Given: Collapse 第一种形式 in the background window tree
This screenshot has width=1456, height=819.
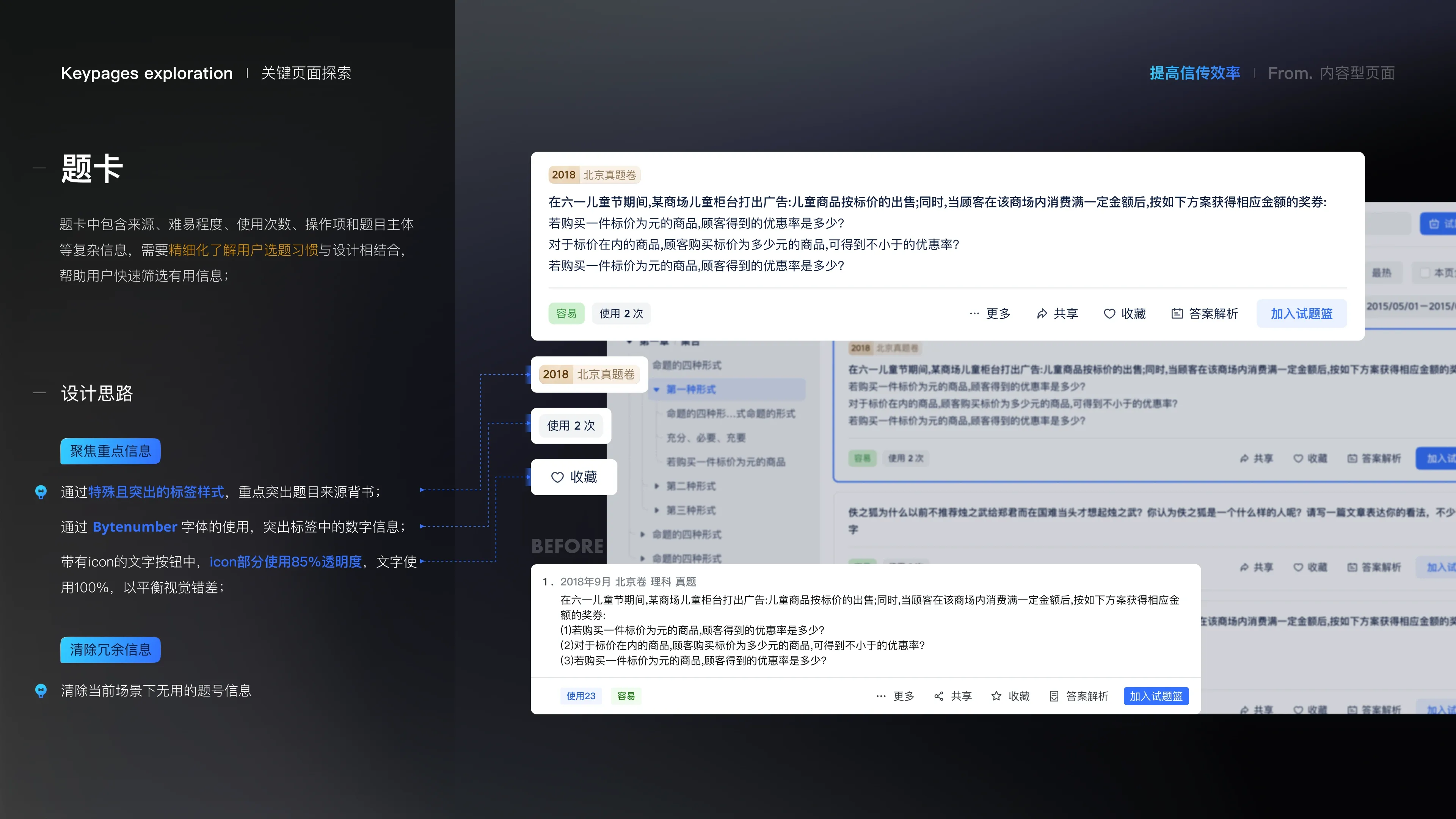Looking at the screenshot, I should pos(656,389).
